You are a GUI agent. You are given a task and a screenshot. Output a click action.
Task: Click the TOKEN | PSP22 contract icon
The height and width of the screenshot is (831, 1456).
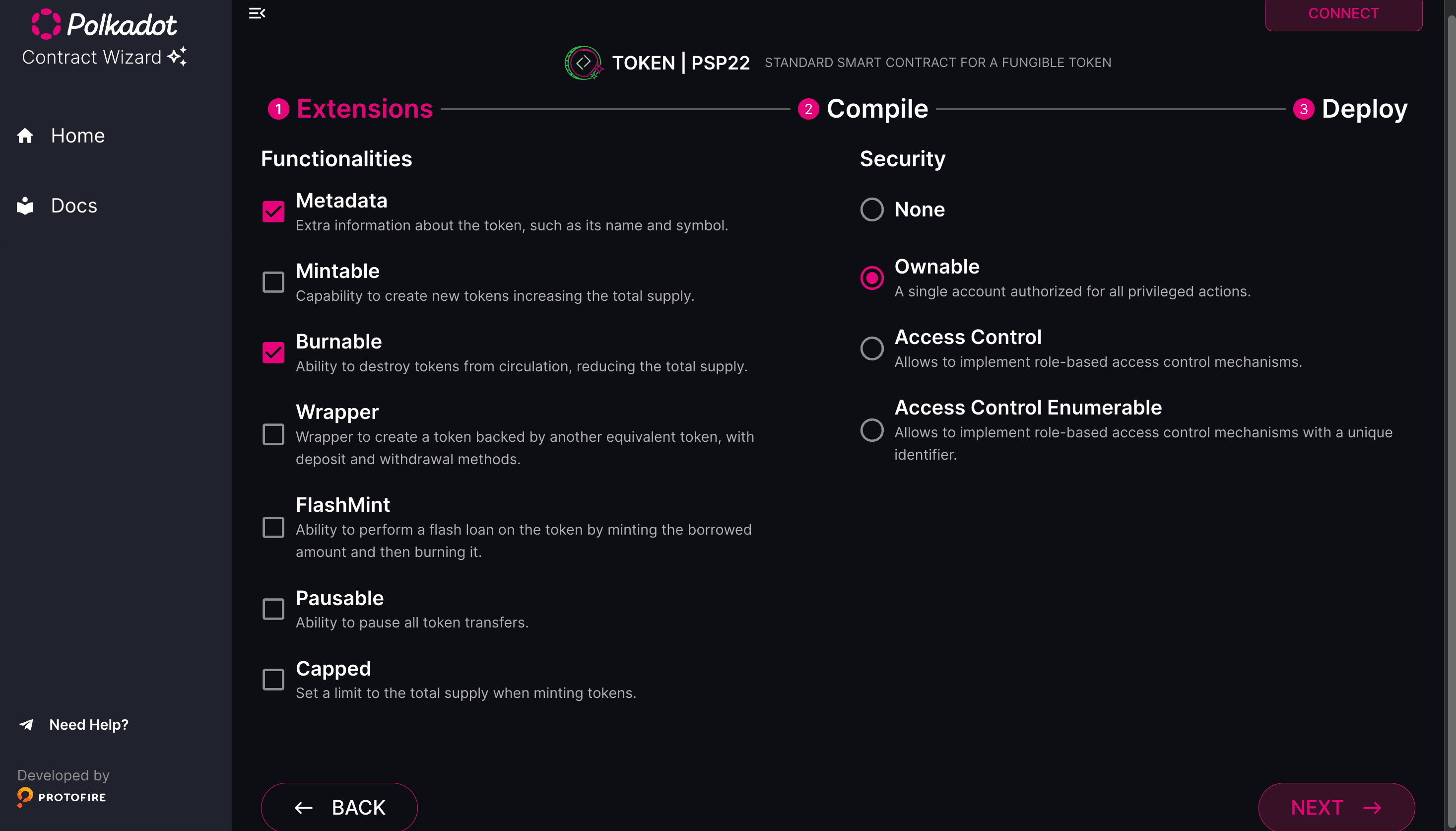(x=584, y=62)
